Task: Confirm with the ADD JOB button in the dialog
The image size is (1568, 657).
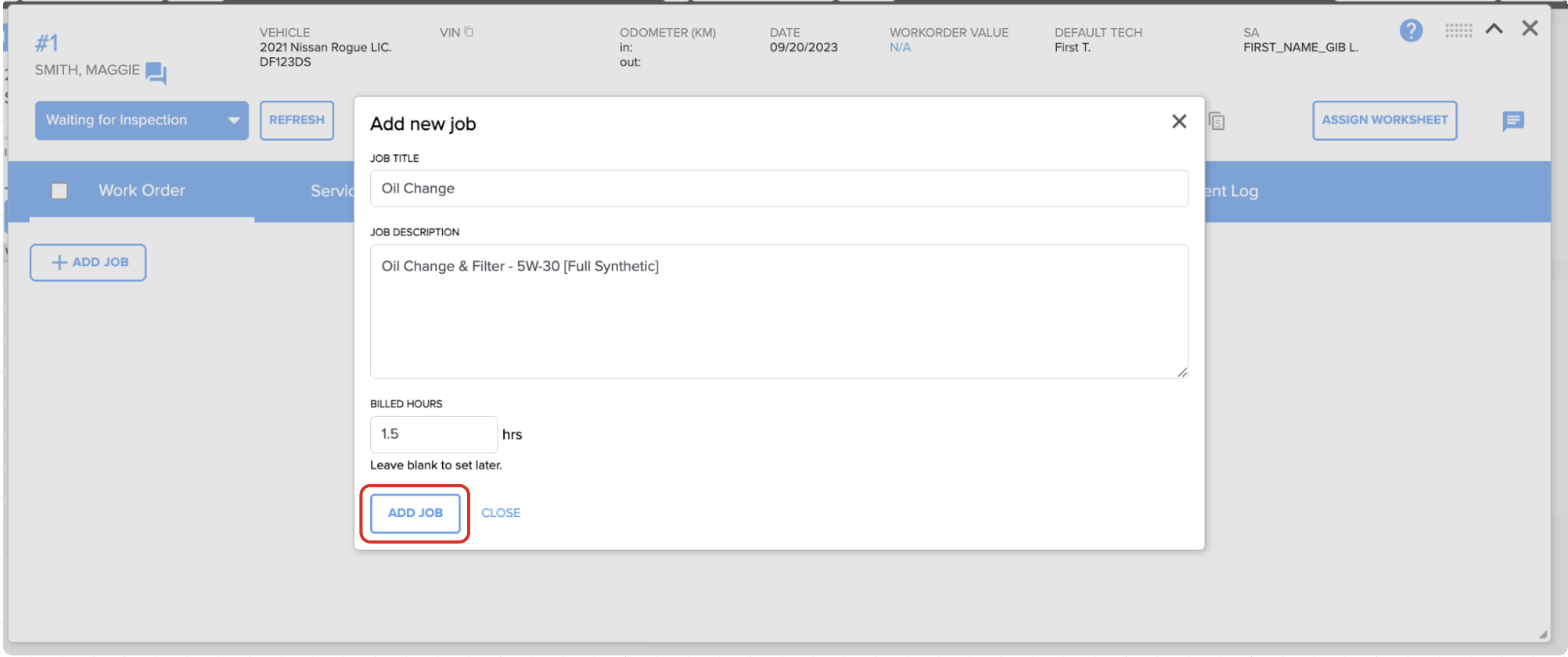Action: pyautogui.click(x=415, y=513)
